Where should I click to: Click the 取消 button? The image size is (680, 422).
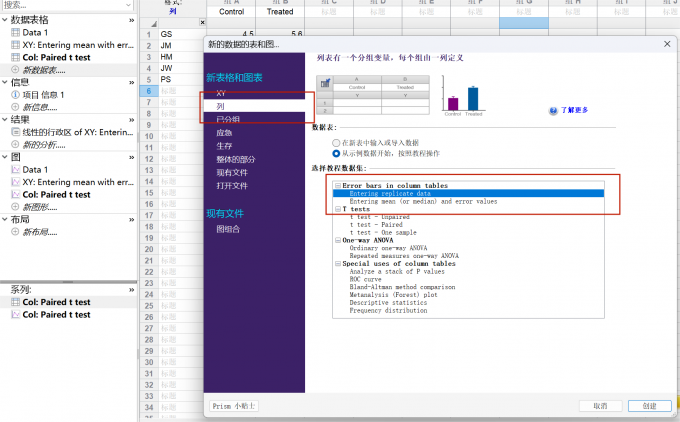pyautogui.click(x=600, y=406)
